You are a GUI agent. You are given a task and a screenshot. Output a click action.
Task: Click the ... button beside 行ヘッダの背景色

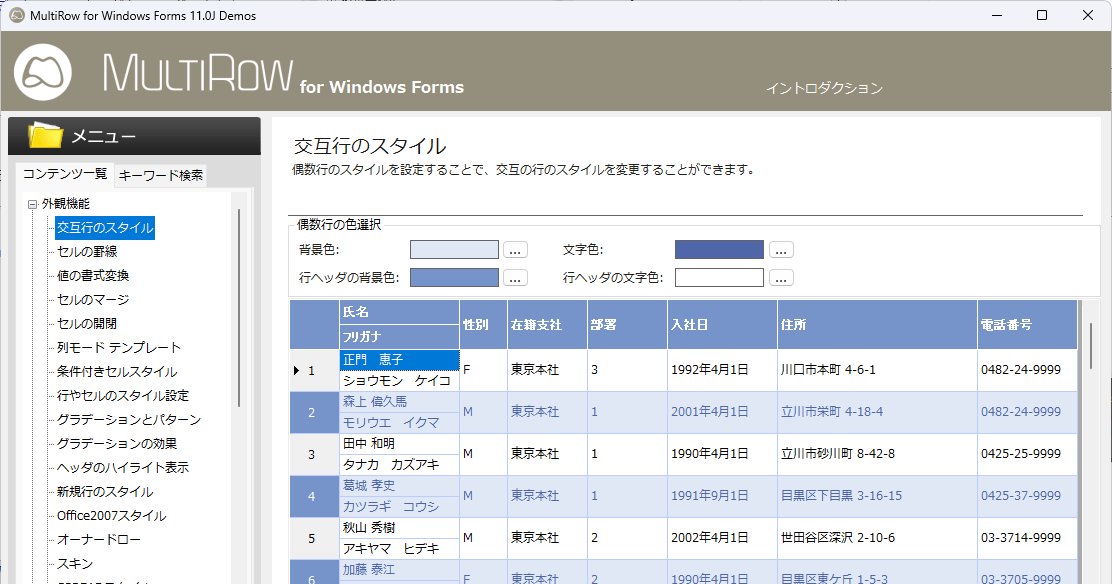click(515, 277)
